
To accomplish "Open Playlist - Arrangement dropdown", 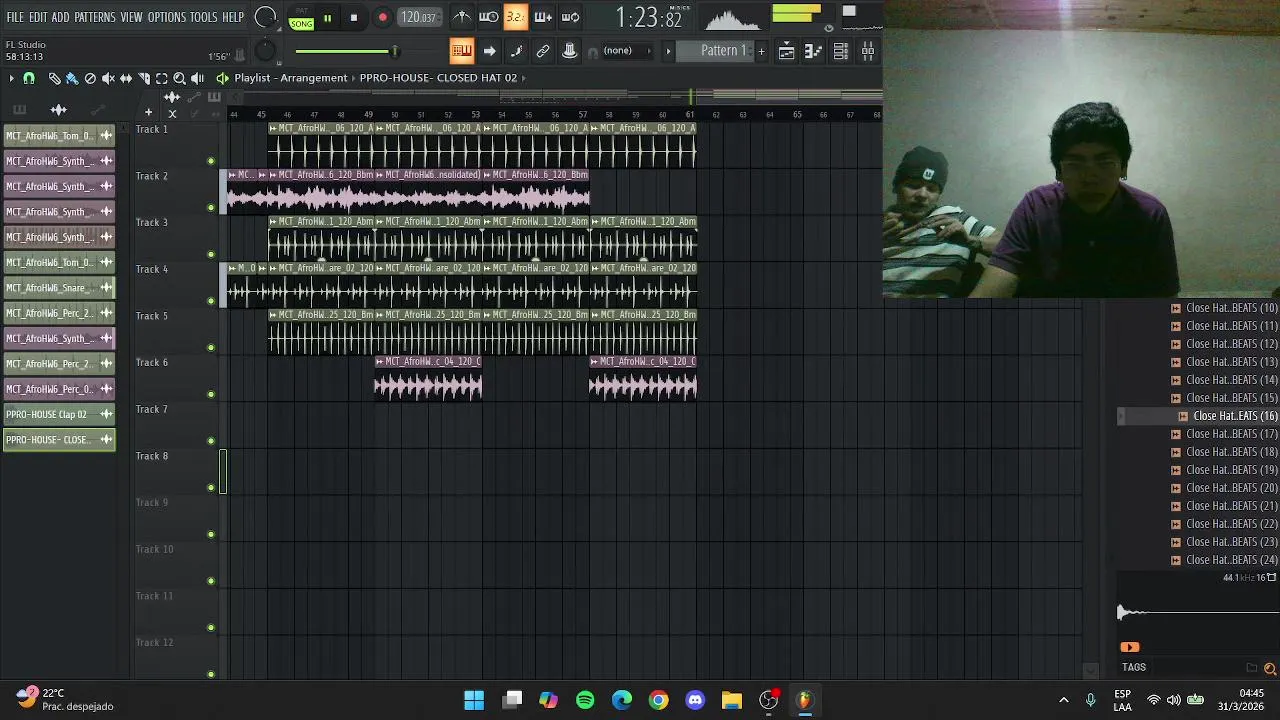I will click(x=291, y=78).
